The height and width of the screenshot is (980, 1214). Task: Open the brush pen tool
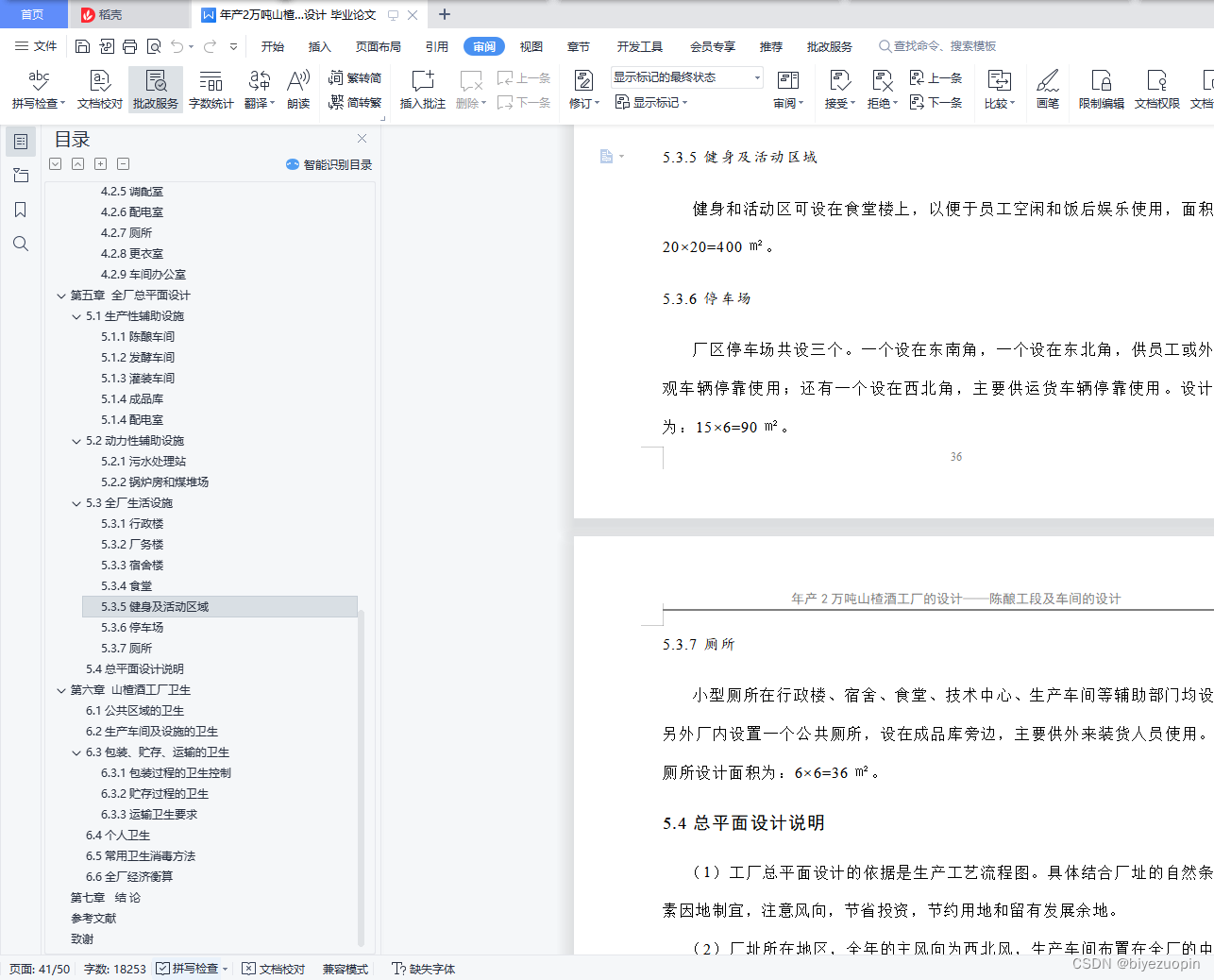coord(1048,89)
